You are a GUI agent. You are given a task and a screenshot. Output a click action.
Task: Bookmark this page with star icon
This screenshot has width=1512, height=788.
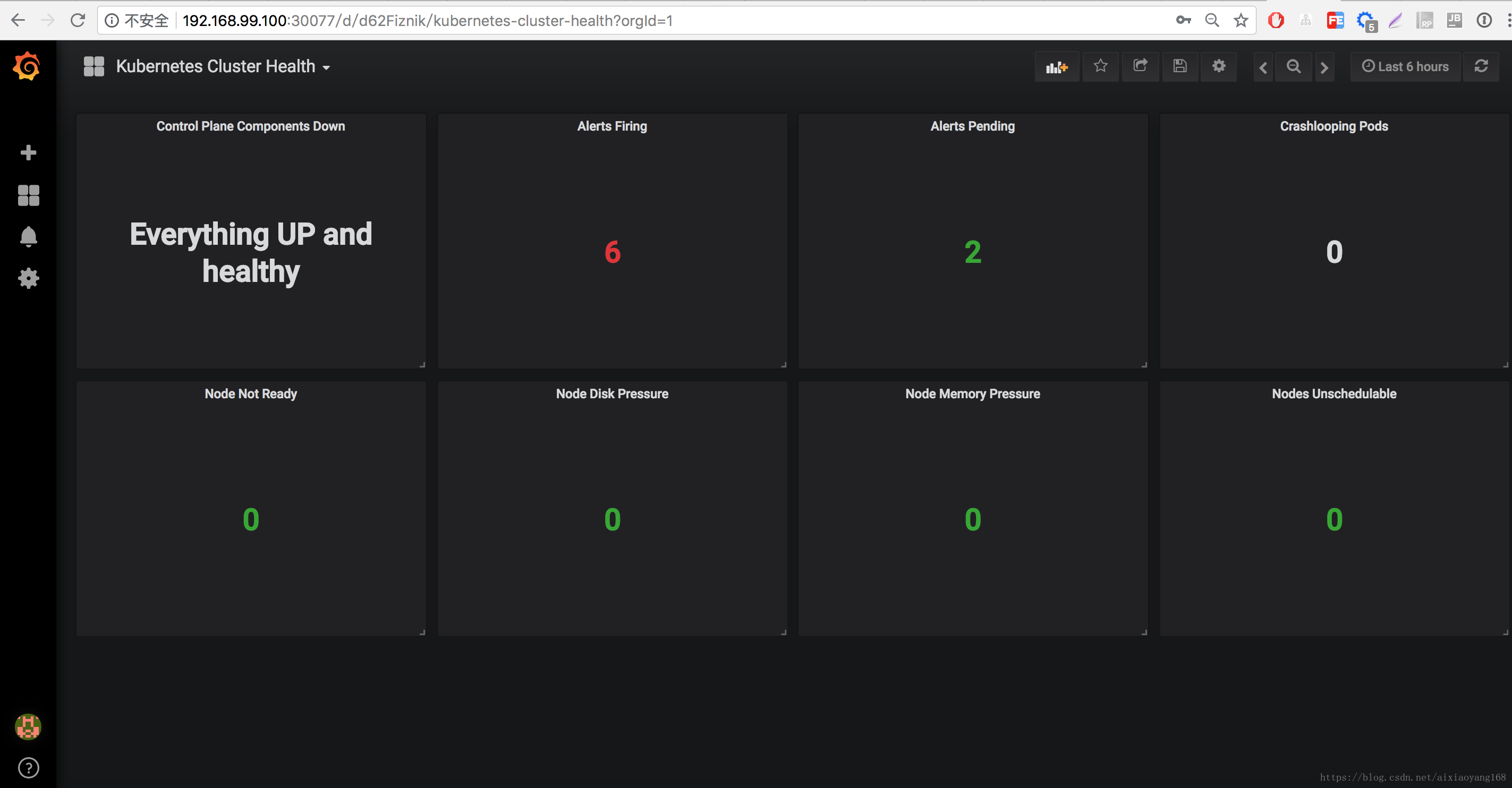[x=1240, y=21]
